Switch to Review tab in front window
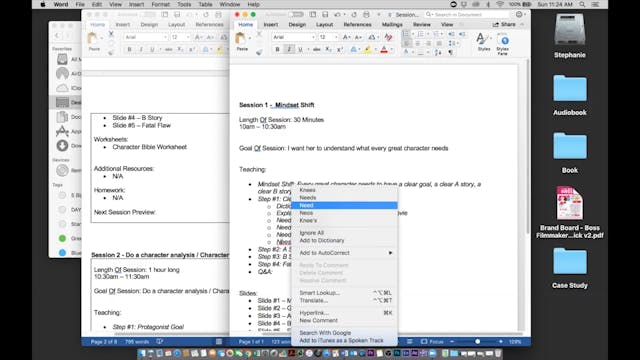 pos(422,24)
